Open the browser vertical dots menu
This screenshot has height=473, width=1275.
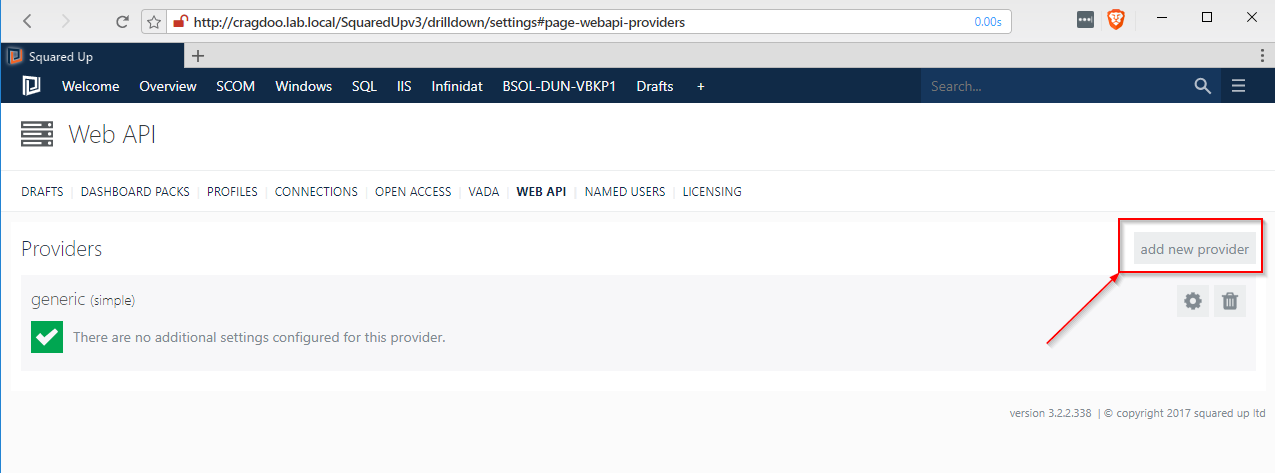coord(1263,56)
